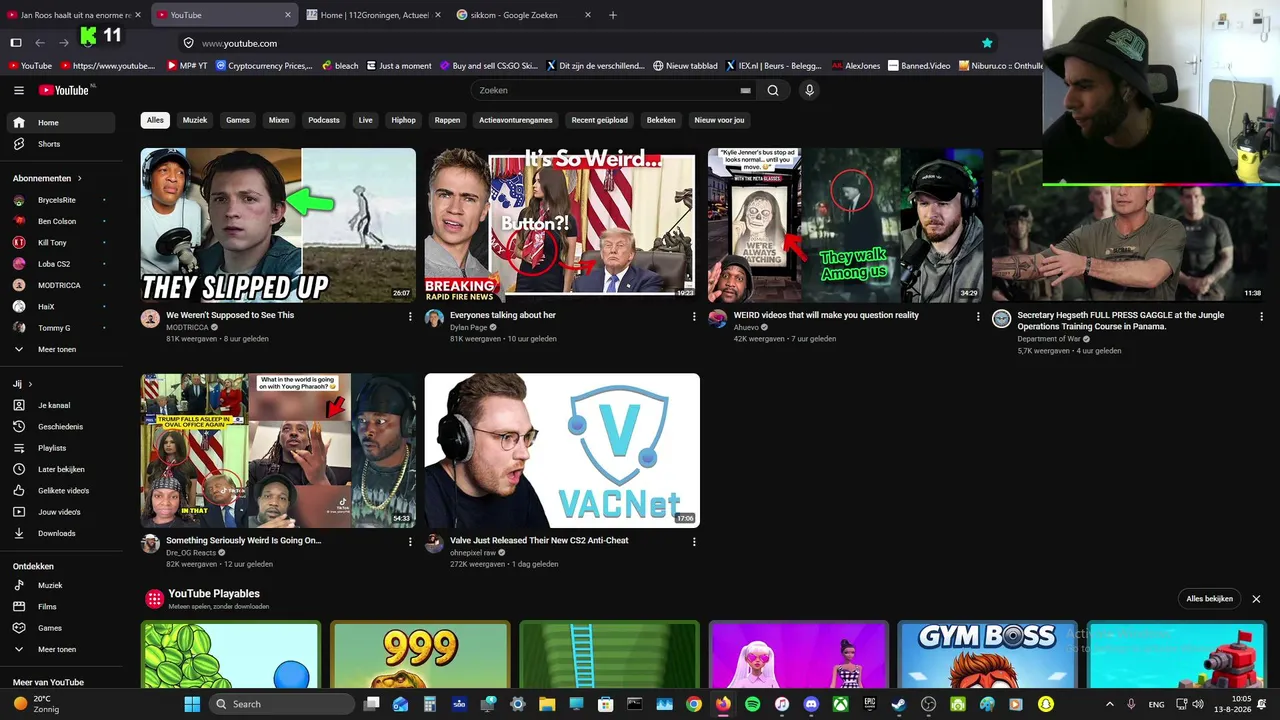Select the Alles filter chip
This screenshot has height=720, width=1280.
coord(155,120)
